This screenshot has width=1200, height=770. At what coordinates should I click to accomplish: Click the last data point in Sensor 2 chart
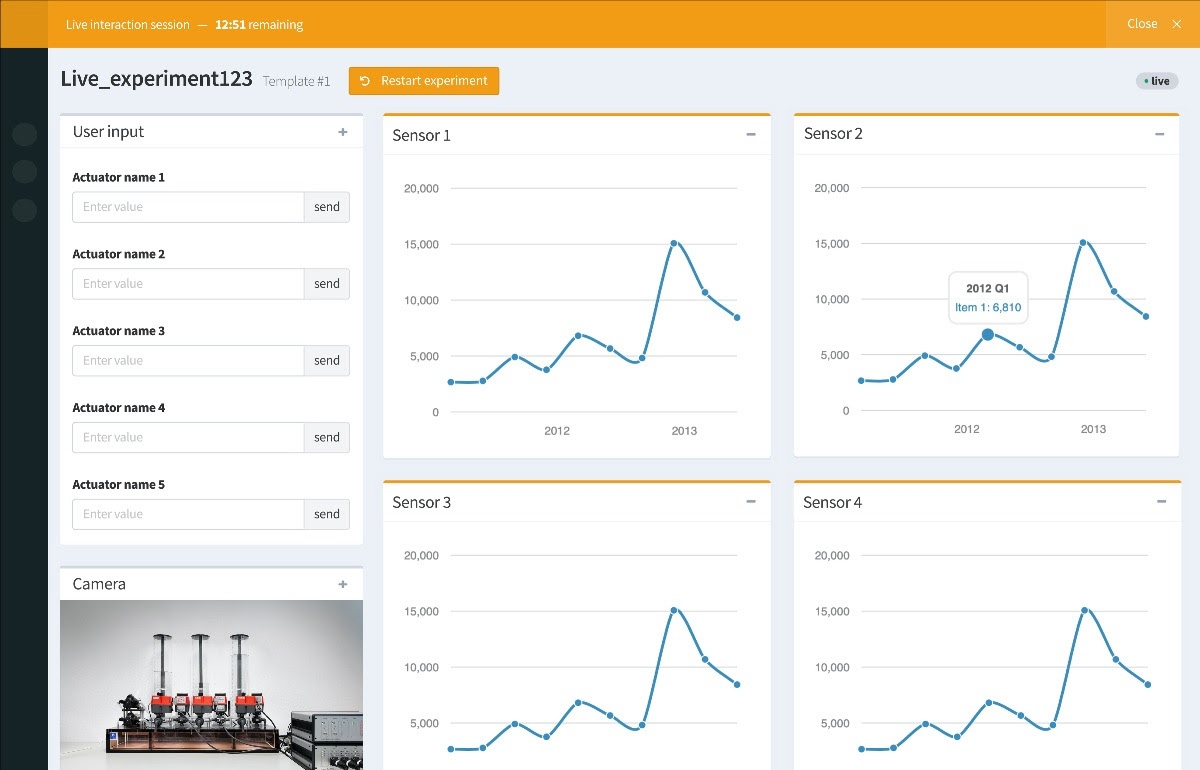click(x=1146, y=316)
